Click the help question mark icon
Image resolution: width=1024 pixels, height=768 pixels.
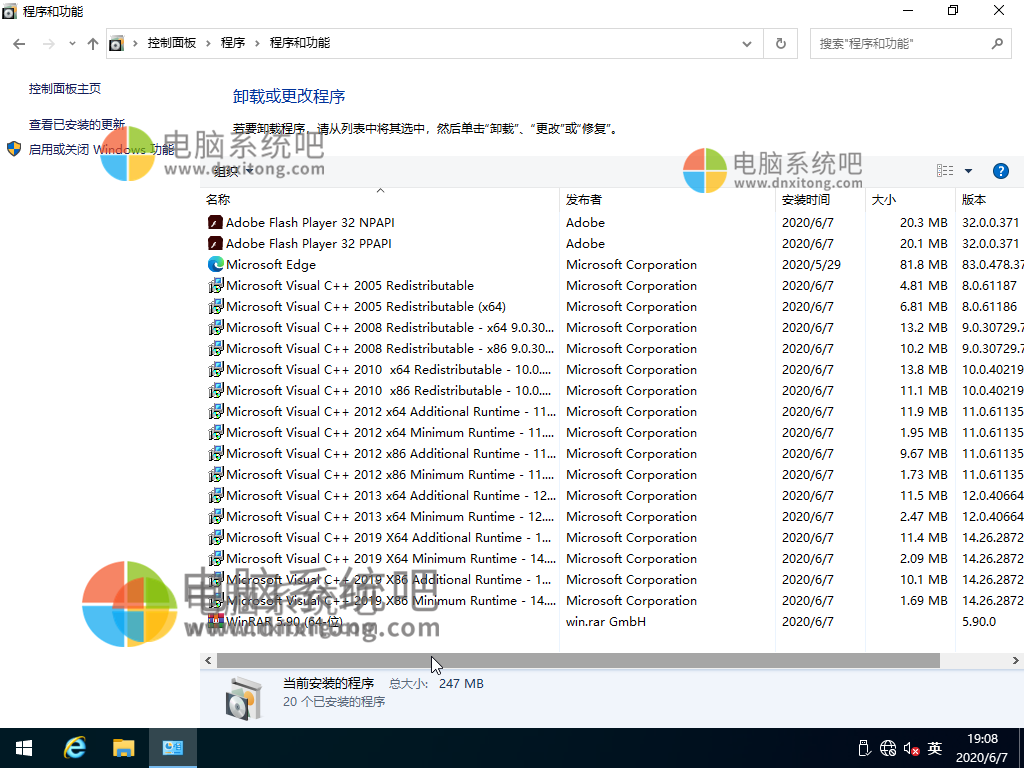pyautogui.click(x=1001, y=170)
